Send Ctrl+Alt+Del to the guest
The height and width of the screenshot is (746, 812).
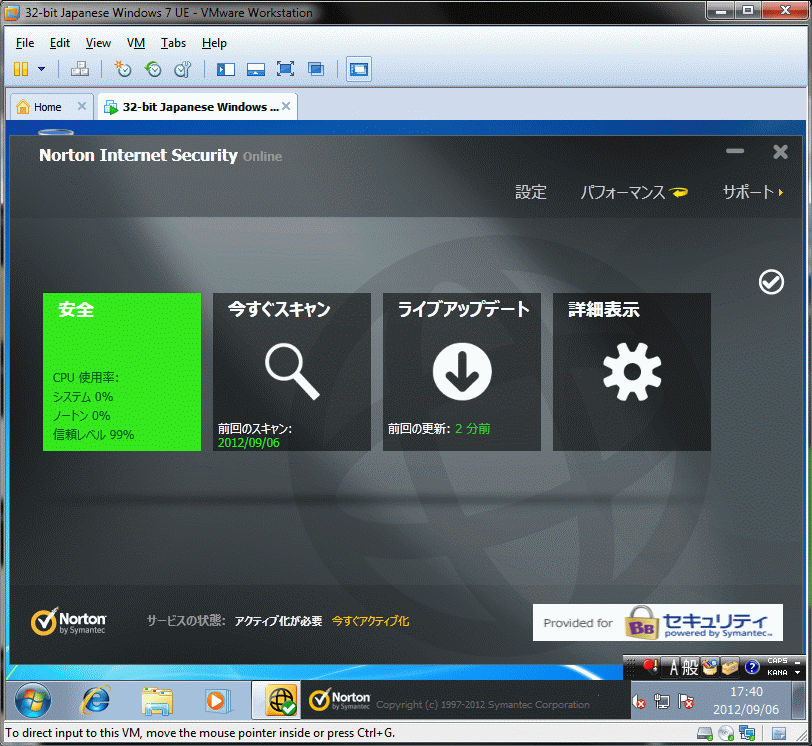coord(80,69)
